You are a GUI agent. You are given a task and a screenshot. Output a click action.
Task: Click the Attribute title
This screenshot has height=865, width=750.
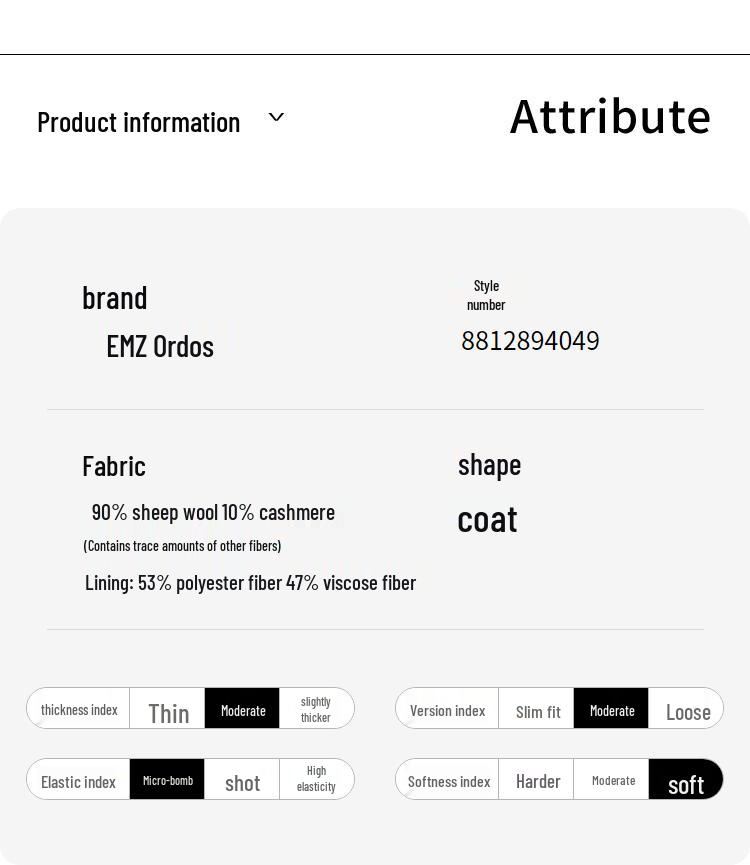[x=610, y=117]
